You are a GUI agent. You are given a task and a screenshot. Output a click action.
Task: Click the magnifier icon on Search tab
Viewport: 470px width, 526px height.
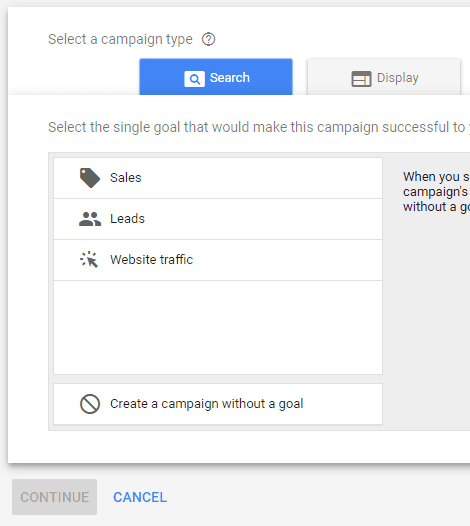(194, 79)
